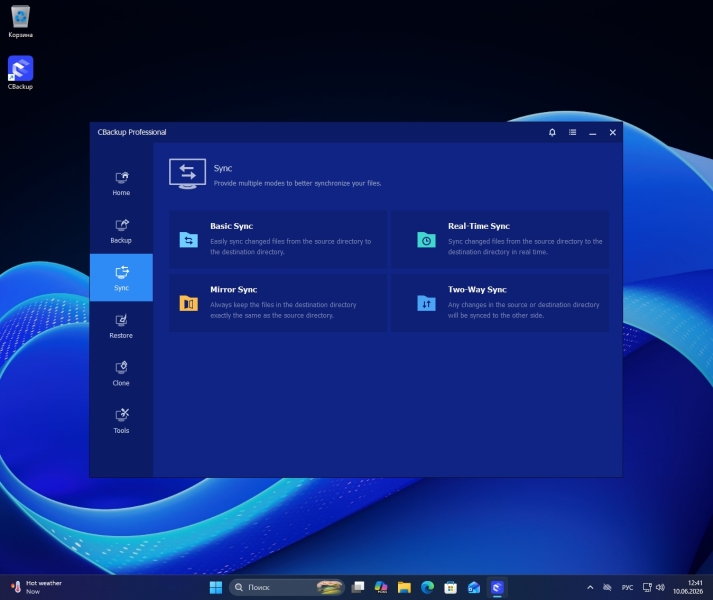Image resolution: width=713 pixels, height=600 pixels.
Task: Go to the Restore sidebar tab
Action: 121,326
